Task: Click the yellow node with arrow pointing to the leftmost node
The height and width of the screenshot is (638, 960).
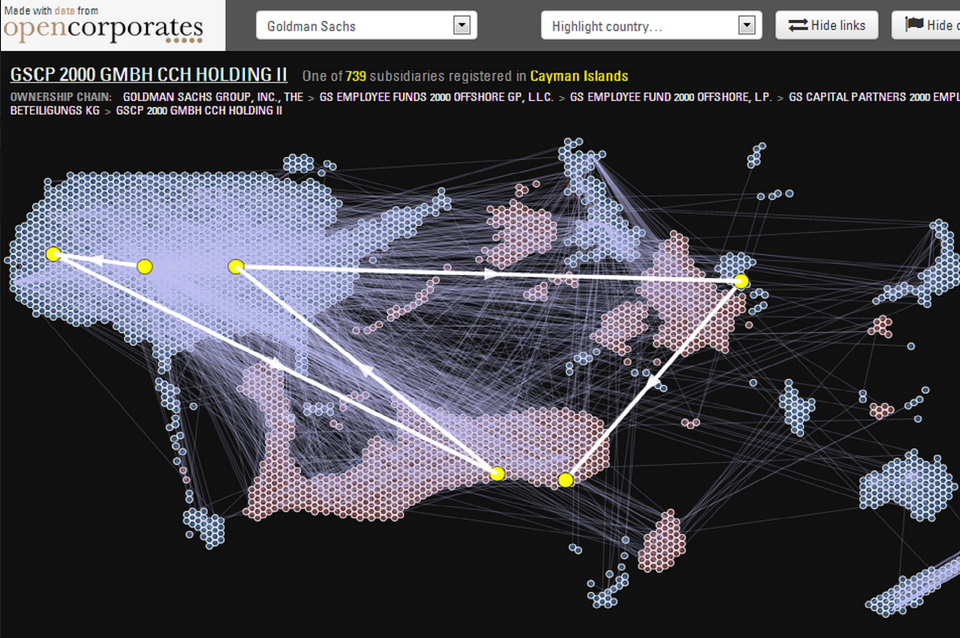Action: click(144, 266)
